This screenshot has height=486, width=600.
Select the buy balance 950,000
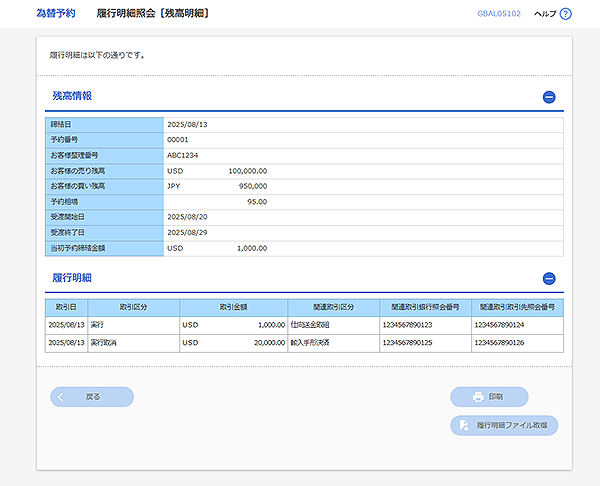[x=253, y=186]
